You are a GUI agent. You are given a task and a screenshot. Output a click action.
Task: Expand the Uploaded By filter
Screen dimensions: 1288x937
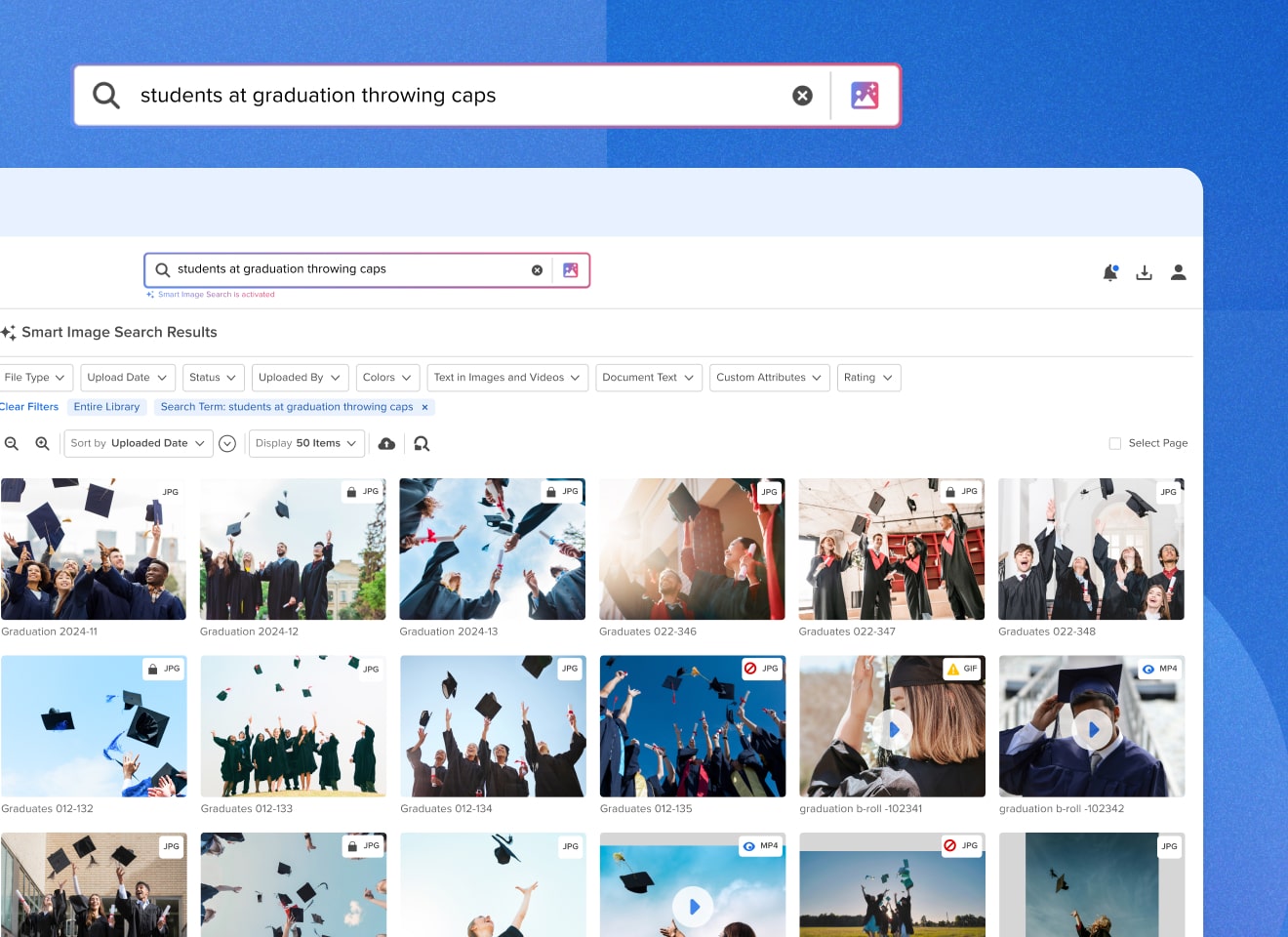click(x=300, y=378)
